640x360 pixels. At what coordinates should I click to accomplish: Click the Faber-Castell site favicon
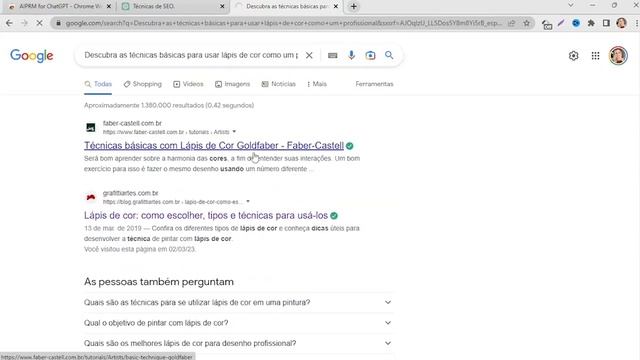pyautogui.click(x=91, y=127)
